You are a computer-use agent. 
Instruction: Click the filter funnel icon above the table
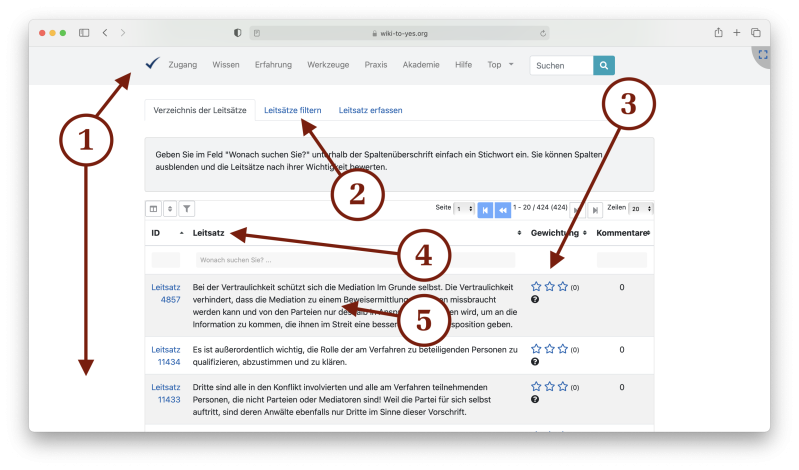(x=187, y=209)
